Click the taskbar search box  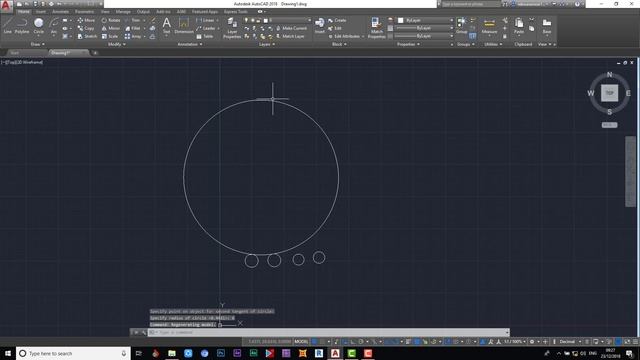tap(73, 353)
